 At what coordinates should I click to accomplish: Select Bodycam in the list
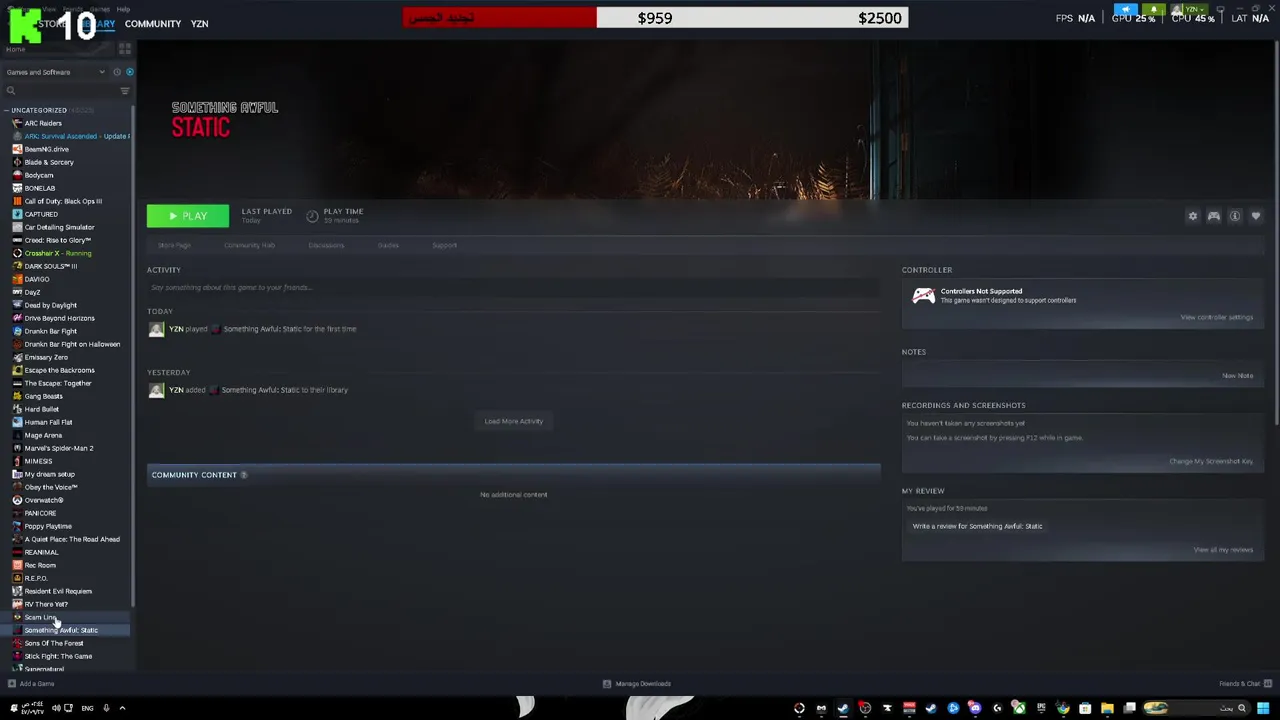point(39,175)
